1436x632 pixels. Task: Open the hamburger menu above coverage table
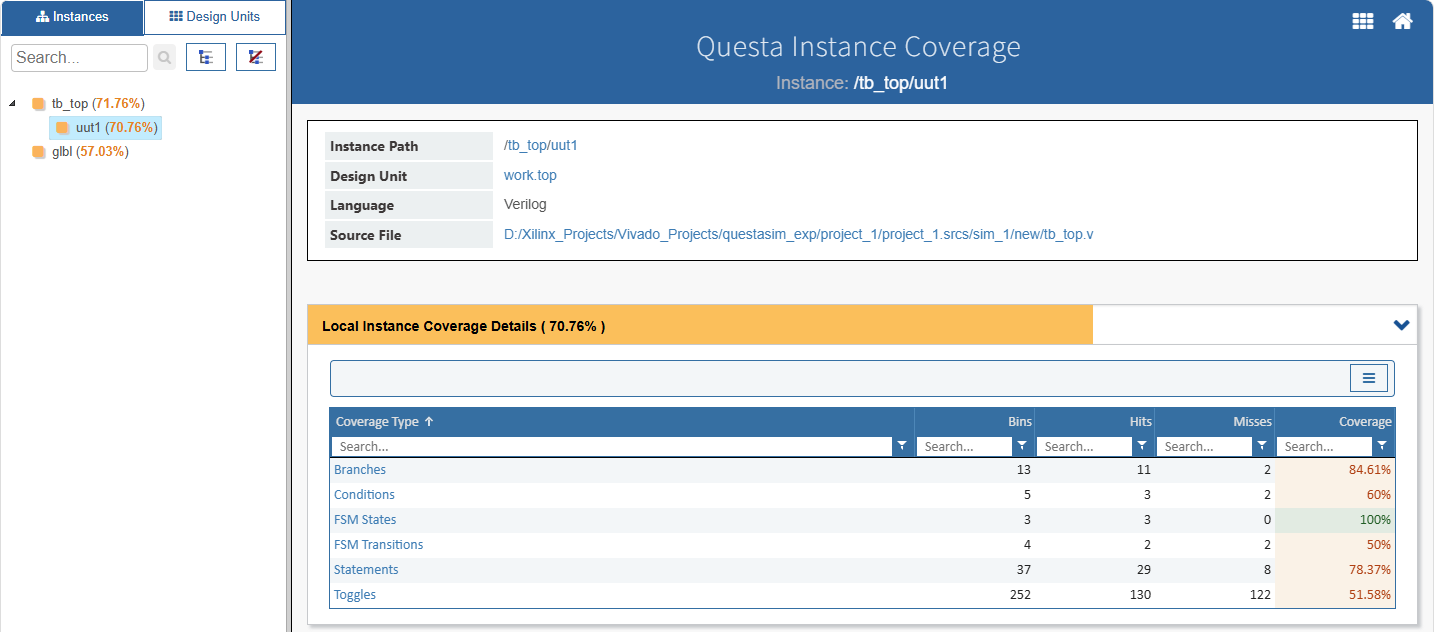click(1369, 379)
